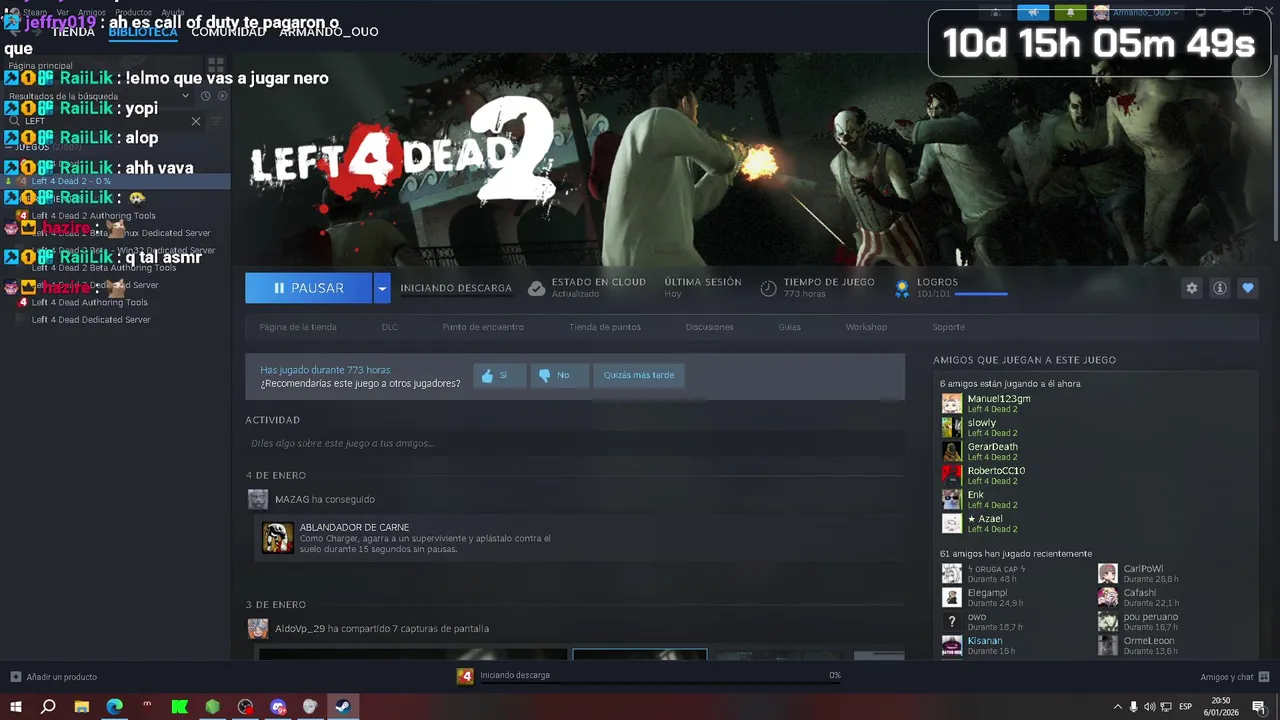The width and height of the screenshot is (1280, 720).
Task: Click taskbar volume speaker icon
Action: click(1150, 707)
